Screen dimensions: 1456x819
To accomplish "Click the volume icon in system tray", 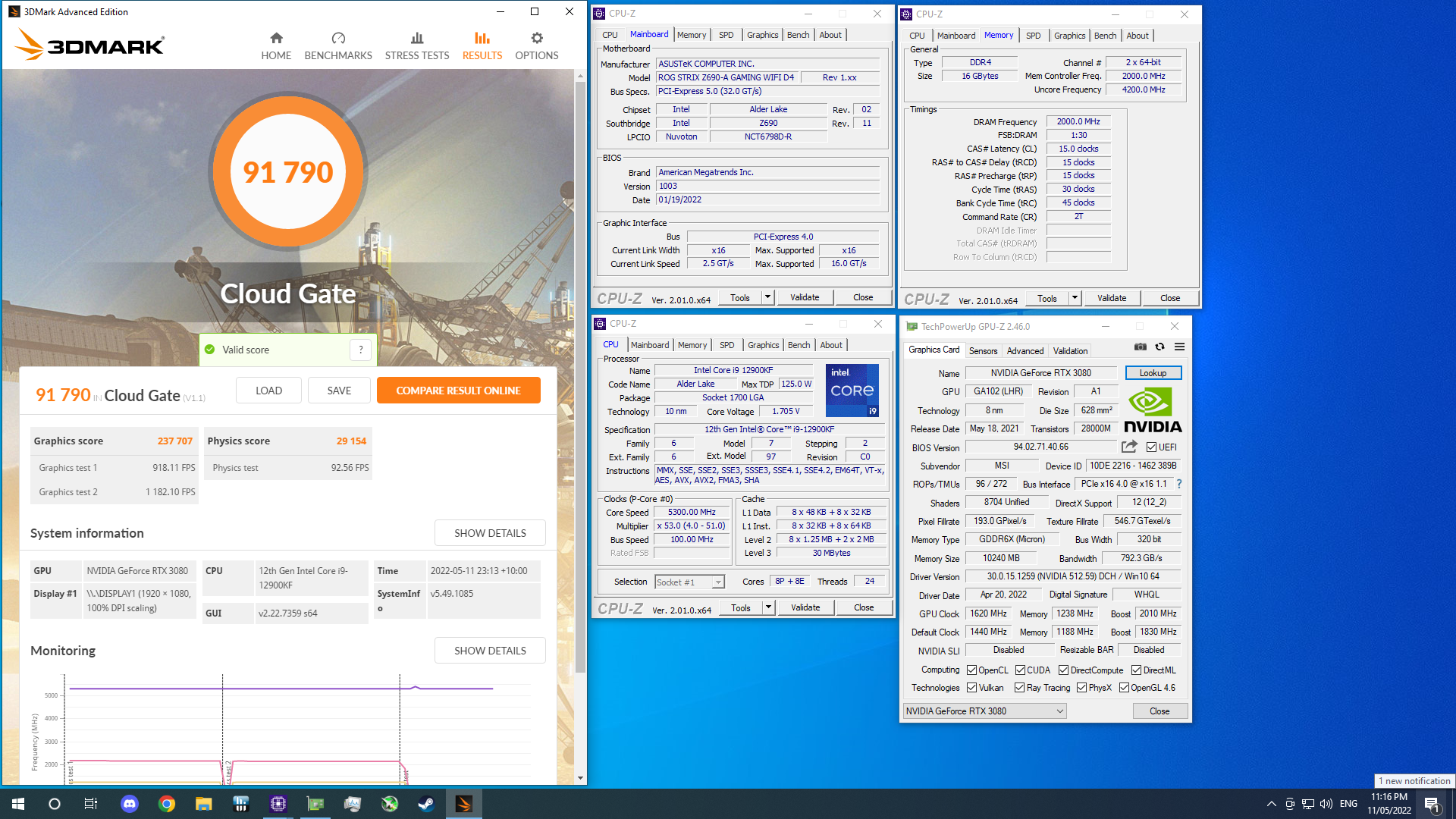I will tap(1326, 804).
